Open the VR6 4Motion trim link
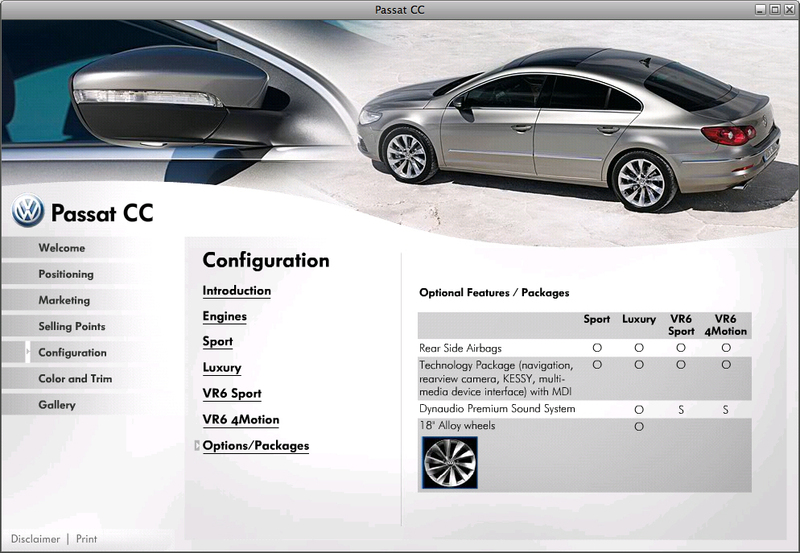The width and height of the screenshot is (800, 553). pos(241,420)
